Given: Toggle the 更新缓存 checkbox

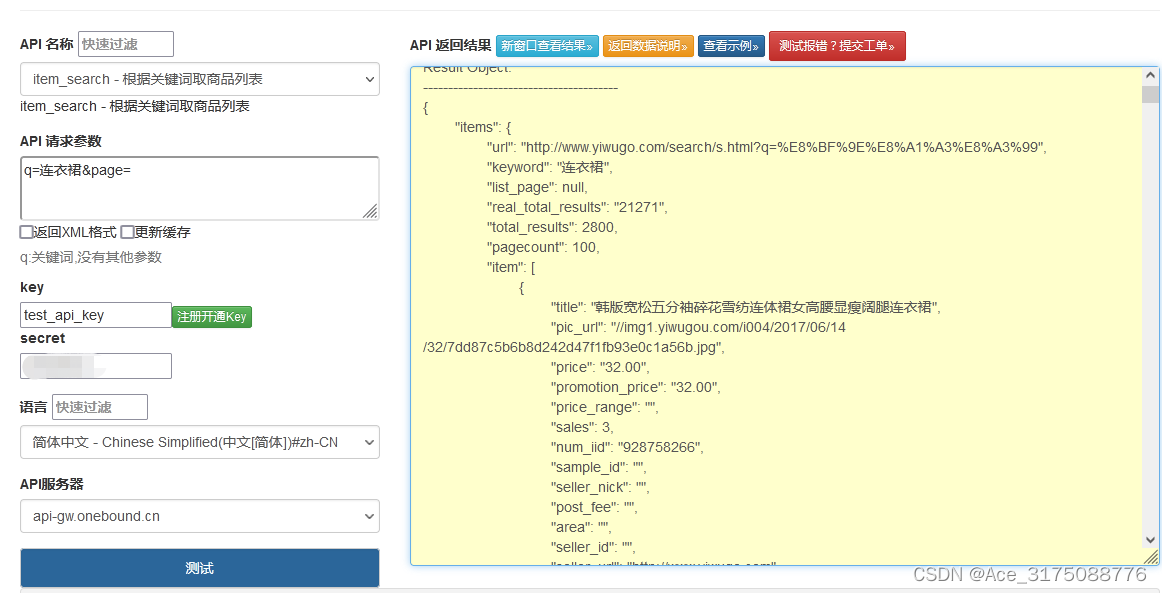Looking at the screenshot, I should pos(127,232).
